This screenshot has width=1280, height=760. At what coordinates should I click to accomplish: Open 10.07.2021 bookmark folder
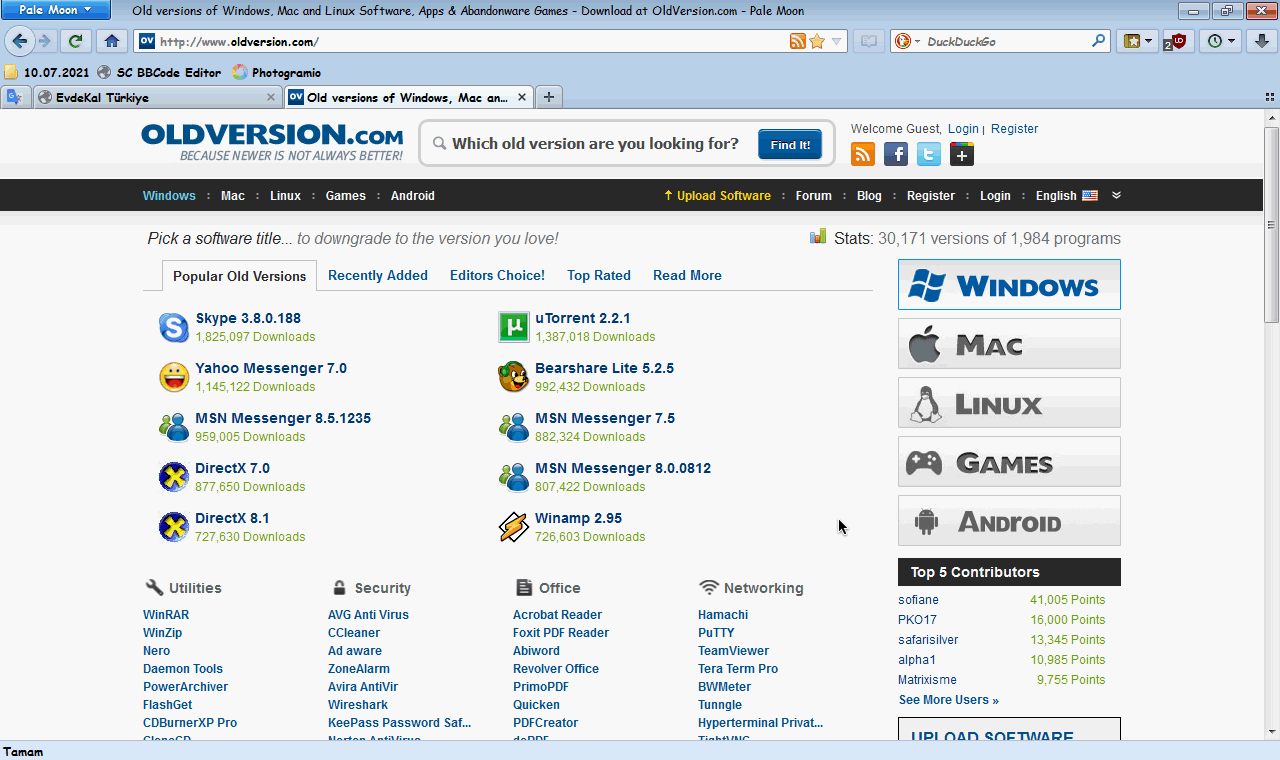(47, 72)
